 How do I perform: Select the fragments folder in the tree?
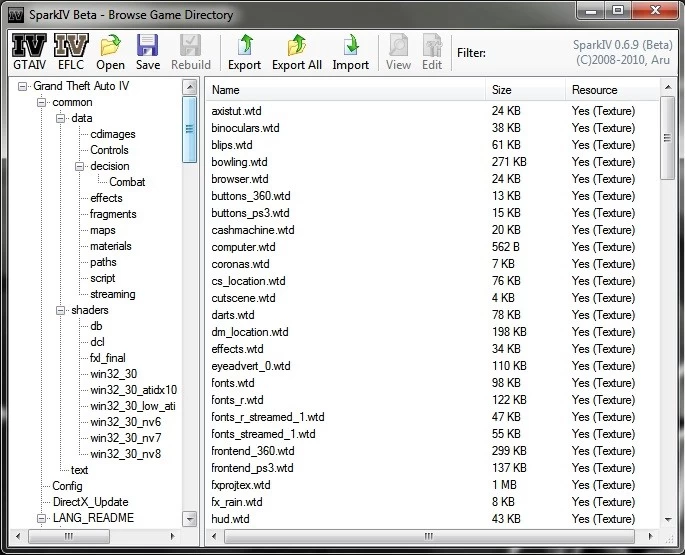[x=113, y=214]
